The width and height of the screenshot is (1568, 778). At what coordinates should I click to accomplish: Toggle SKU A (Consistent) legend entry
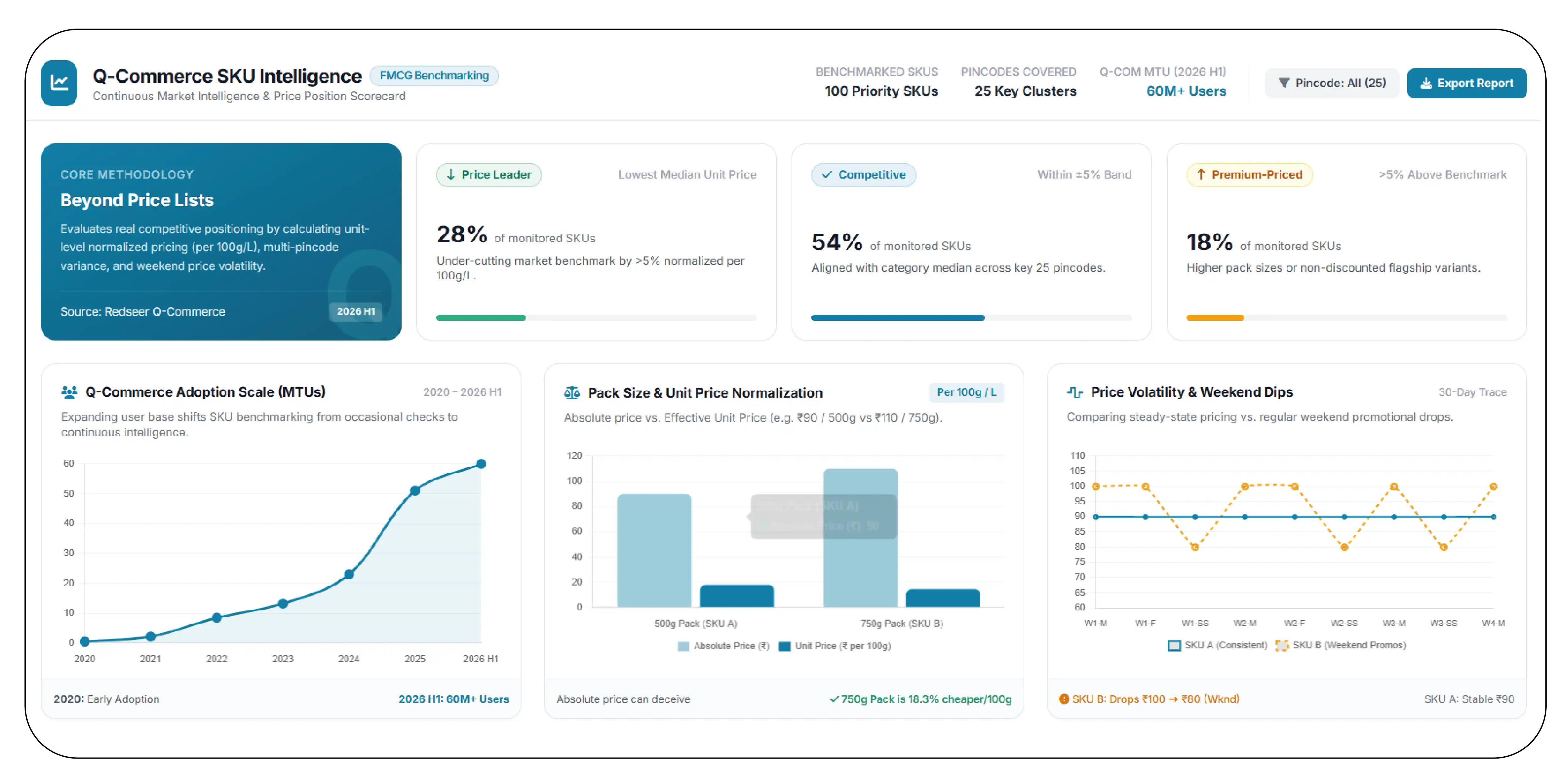1217,645
